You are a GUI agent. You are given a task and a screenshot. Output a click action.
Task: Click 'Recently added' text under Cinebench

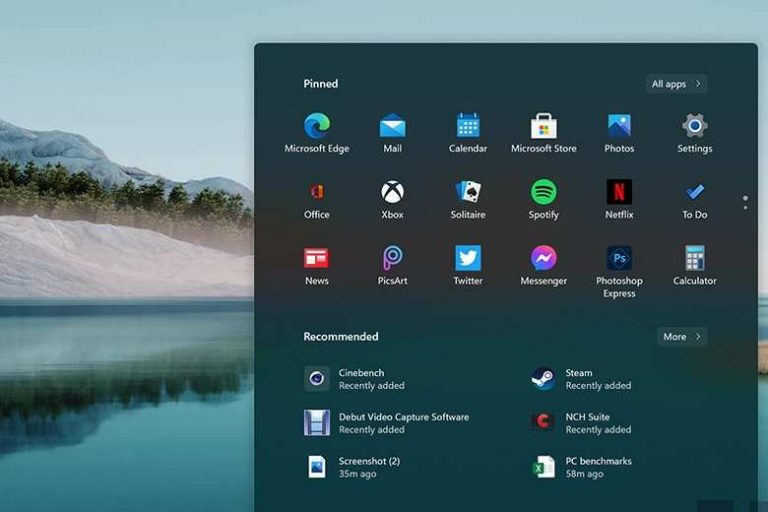tap(372, 386)
